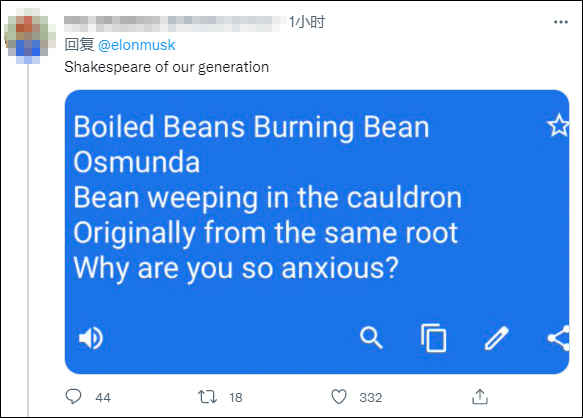Click the speaker listen icon in image
583x418 pixels.
91,338
